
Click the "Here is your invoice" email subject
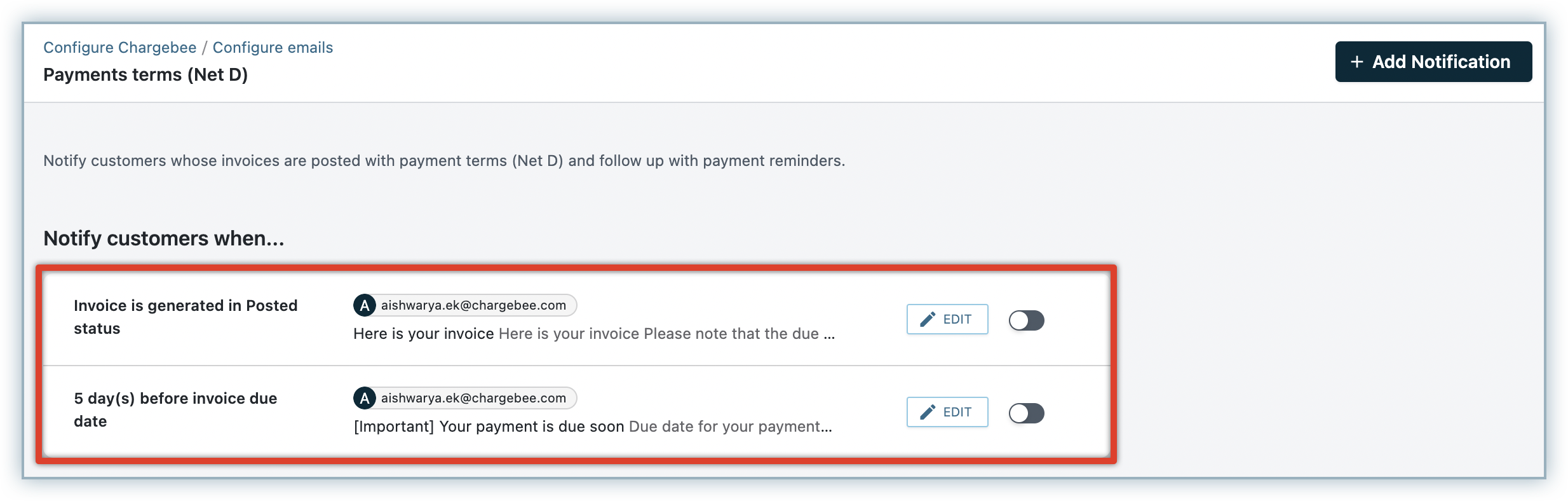click(x=423, y=334)
